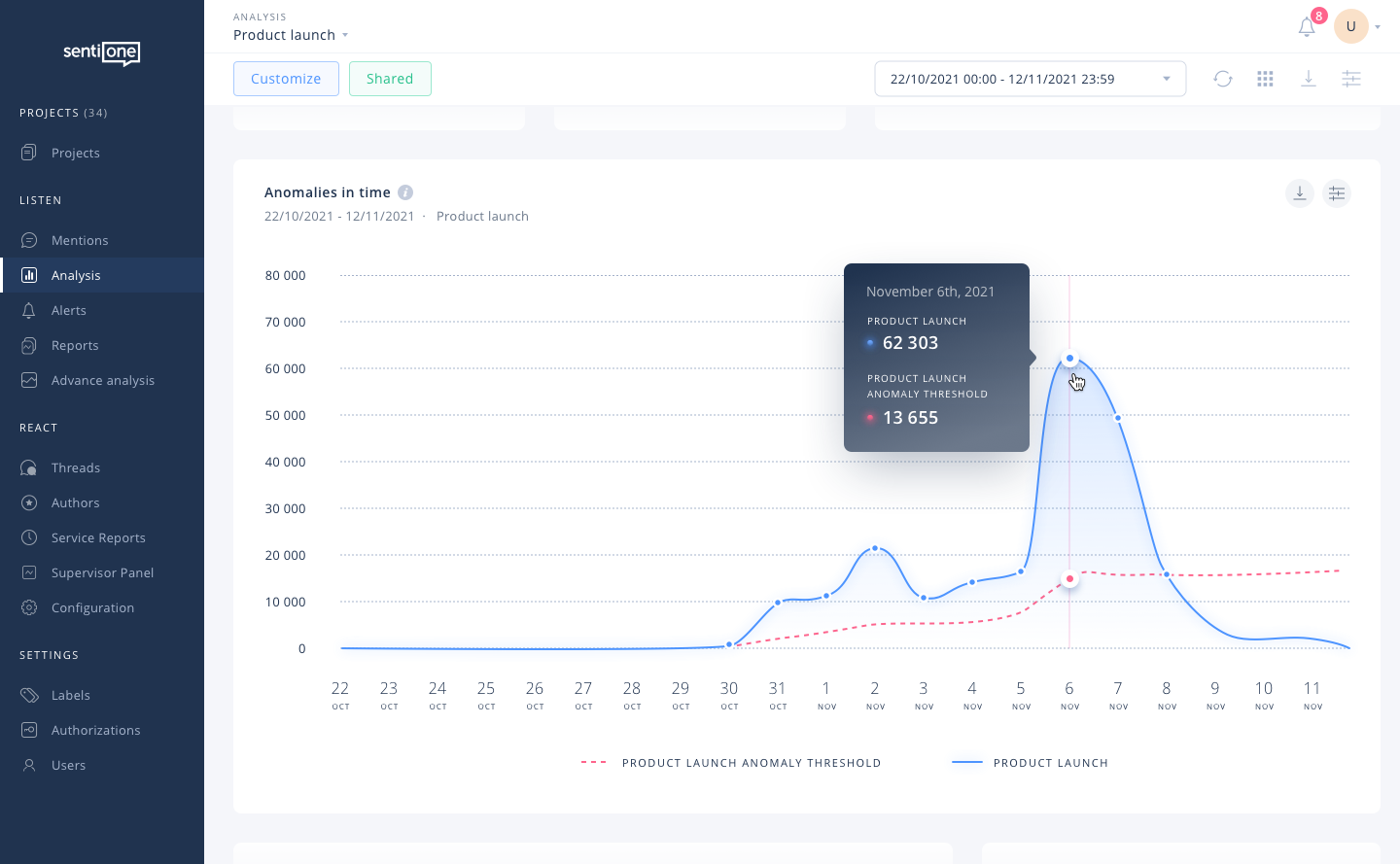Toggle the Product Launch Anomaly Threshold series
The height and width of the screenshot is (864, 1400).
click(x=751, y=762)
